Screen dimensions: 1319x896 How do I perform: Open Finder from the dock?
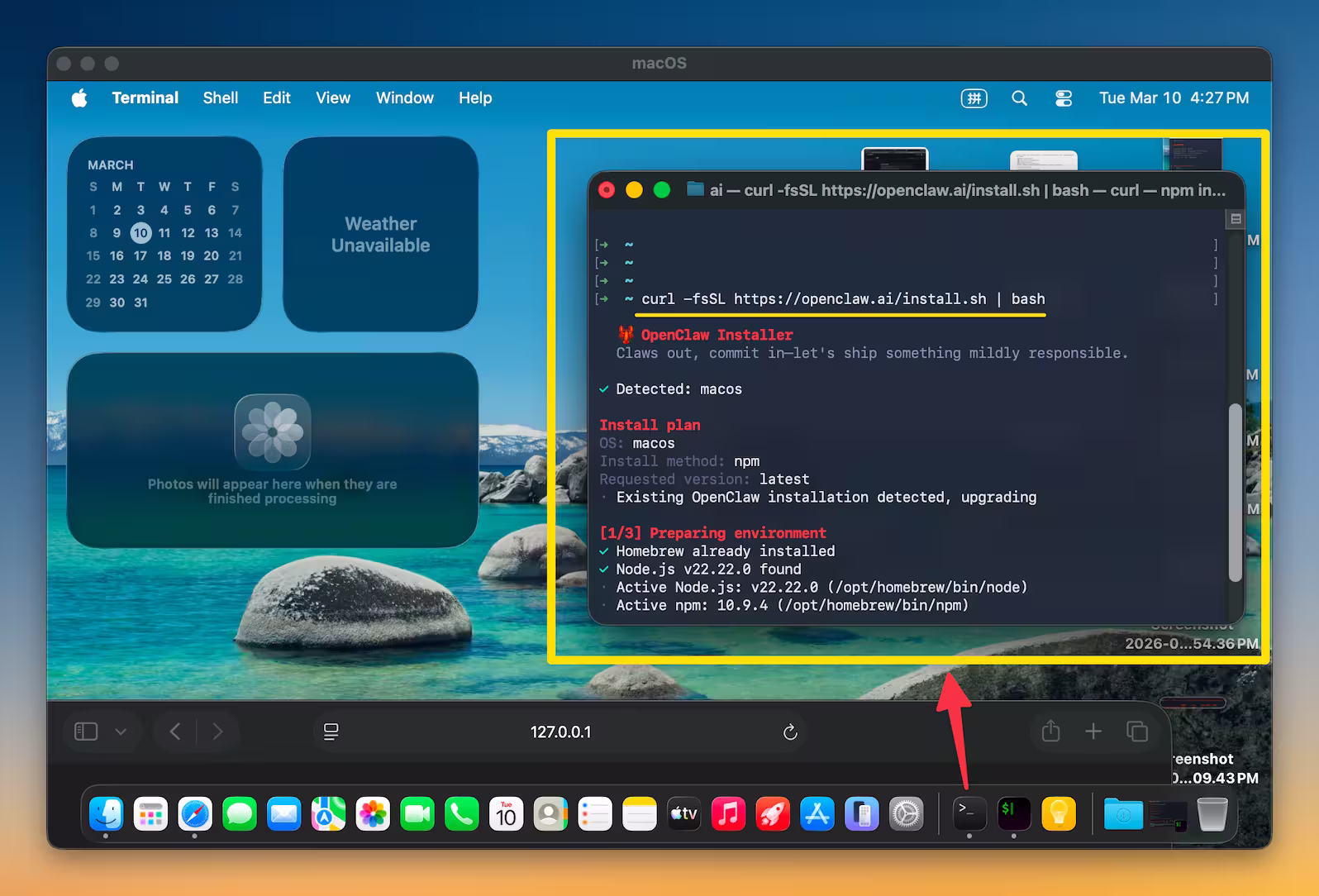coord(106,814)
